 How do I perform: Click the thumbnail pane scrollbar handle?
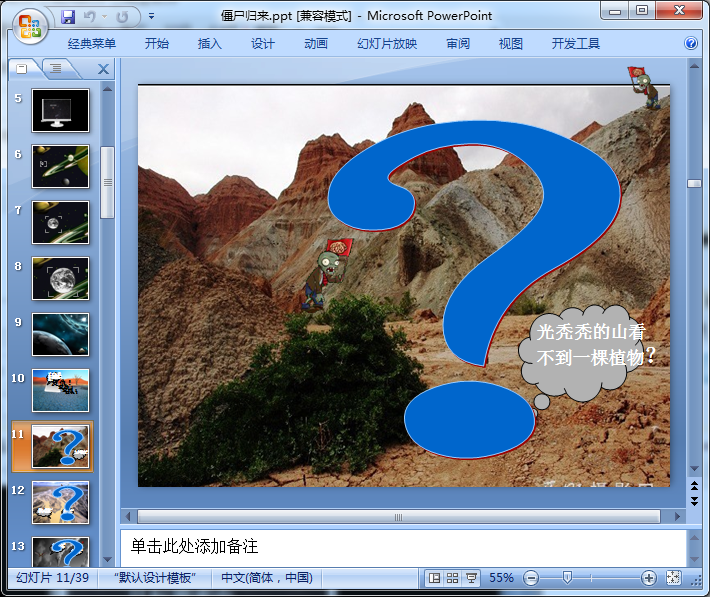coord(107,183)
